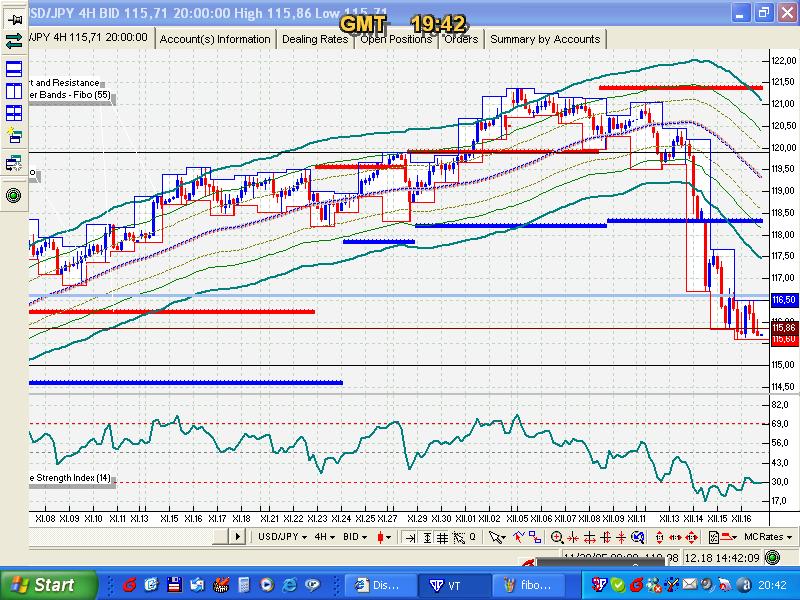Toggle the dotted selection arrows toolbar icon
The height and width of the screenshot is (600, 800).
459,537
